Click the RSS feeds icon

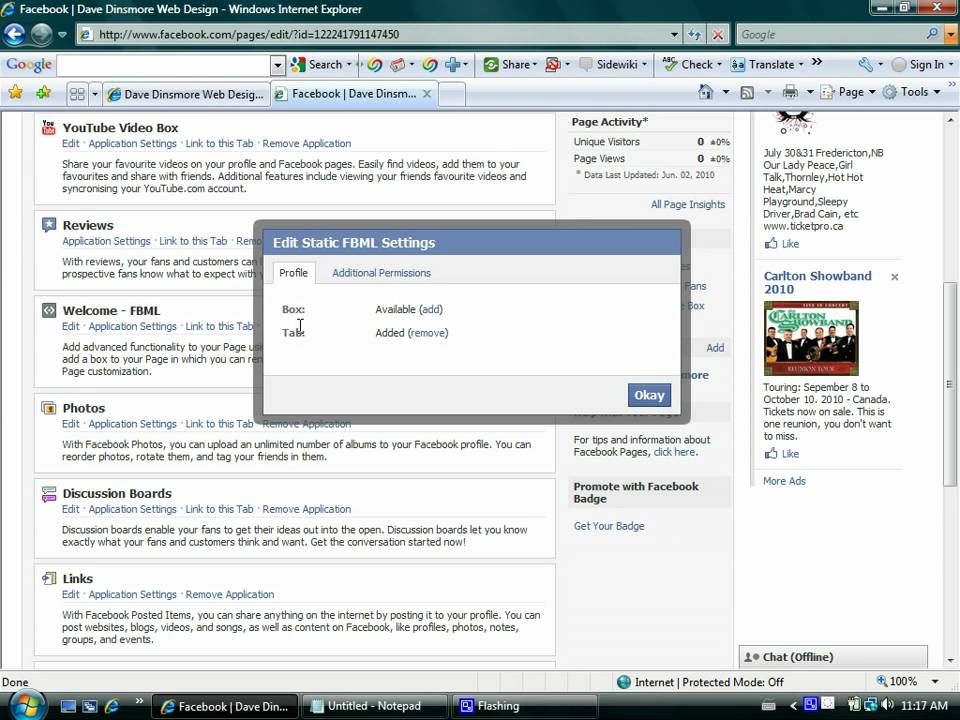click(x=747, y=92)
